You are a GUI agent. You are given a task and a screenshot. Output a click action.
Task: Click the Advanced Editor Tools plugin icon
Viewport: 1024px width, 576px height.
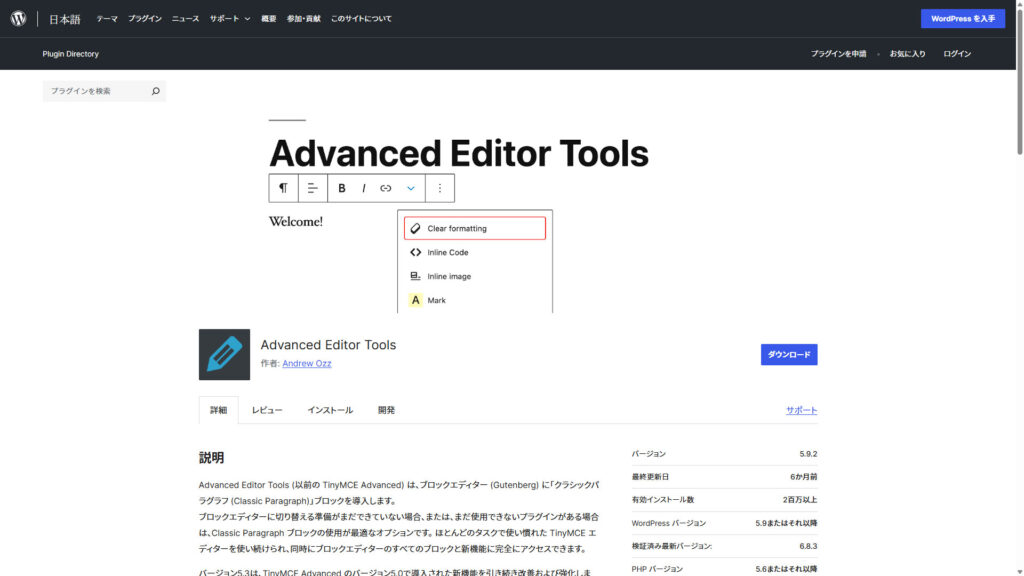point(224,354)
